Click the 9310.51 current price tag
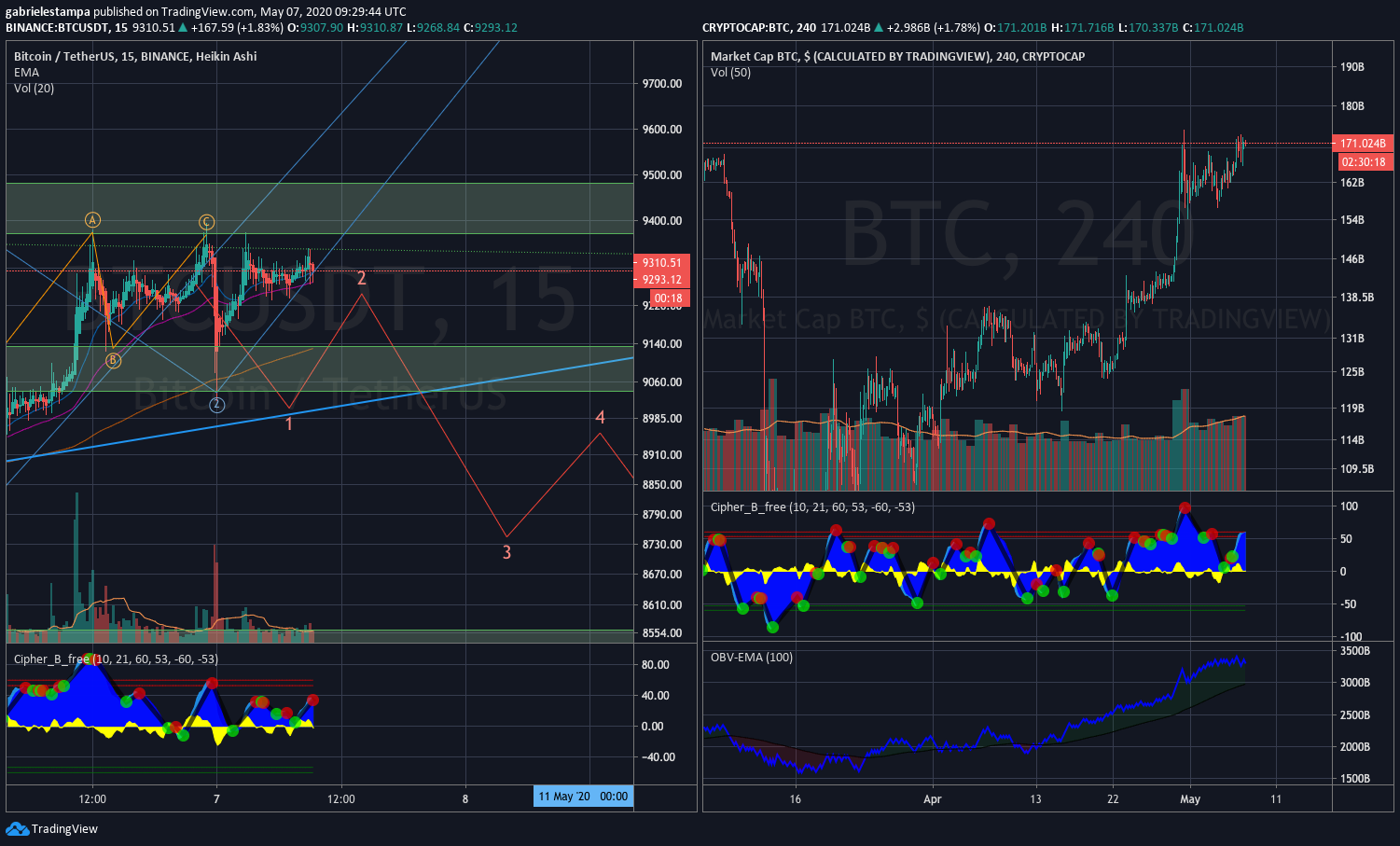Image resolution: width=1400 pixels, height=846 pixels. pyautogui.click(x=661, y=262)
